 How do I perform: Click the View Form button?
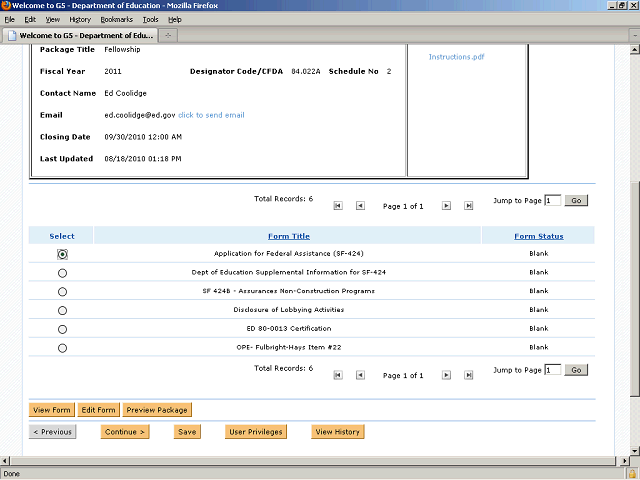pos(52,410)
